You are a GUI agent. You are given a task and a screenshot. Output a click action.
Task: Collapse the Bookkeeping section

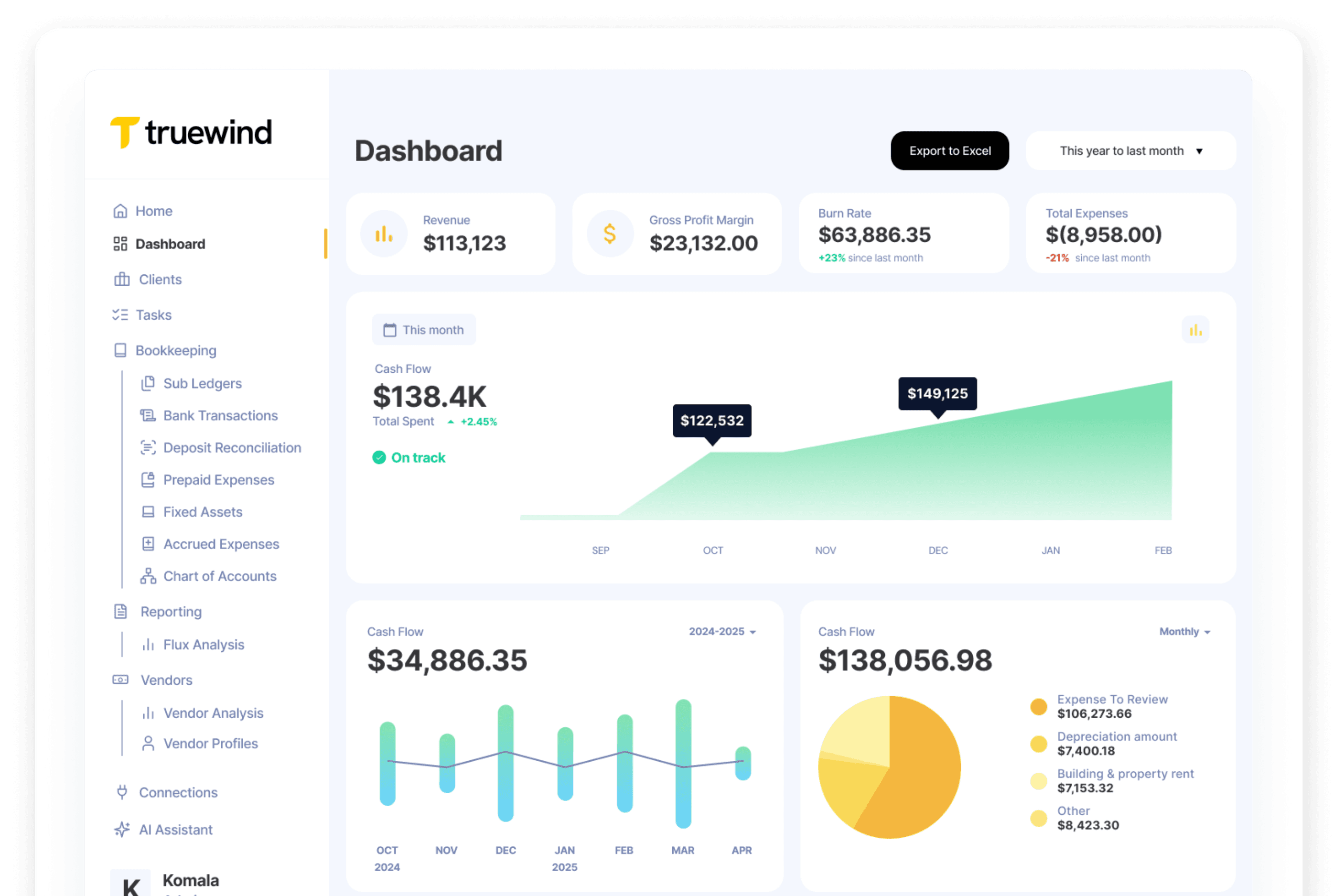(176, 350)
